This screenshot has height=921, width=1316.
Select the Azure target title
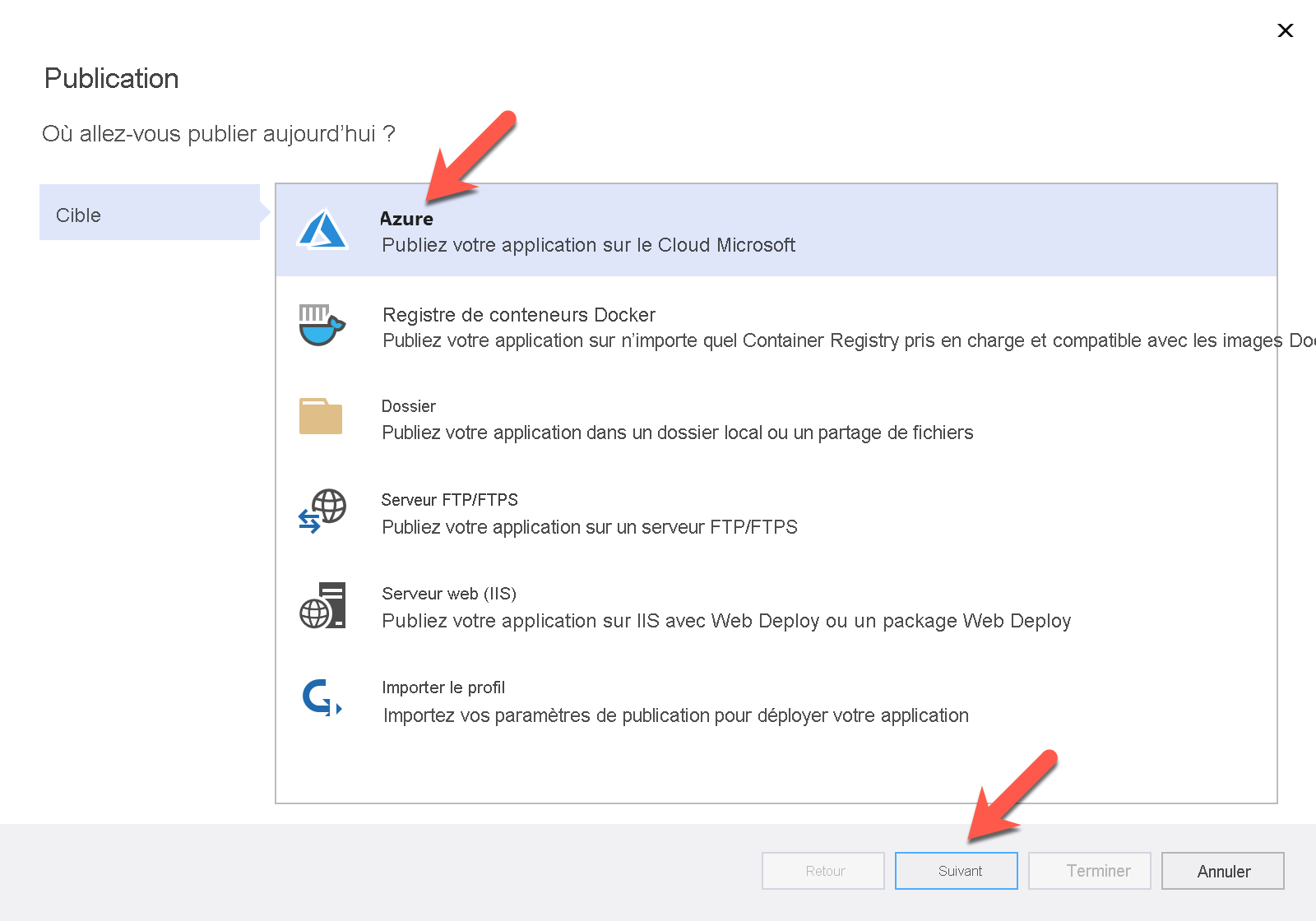(406, 219)
